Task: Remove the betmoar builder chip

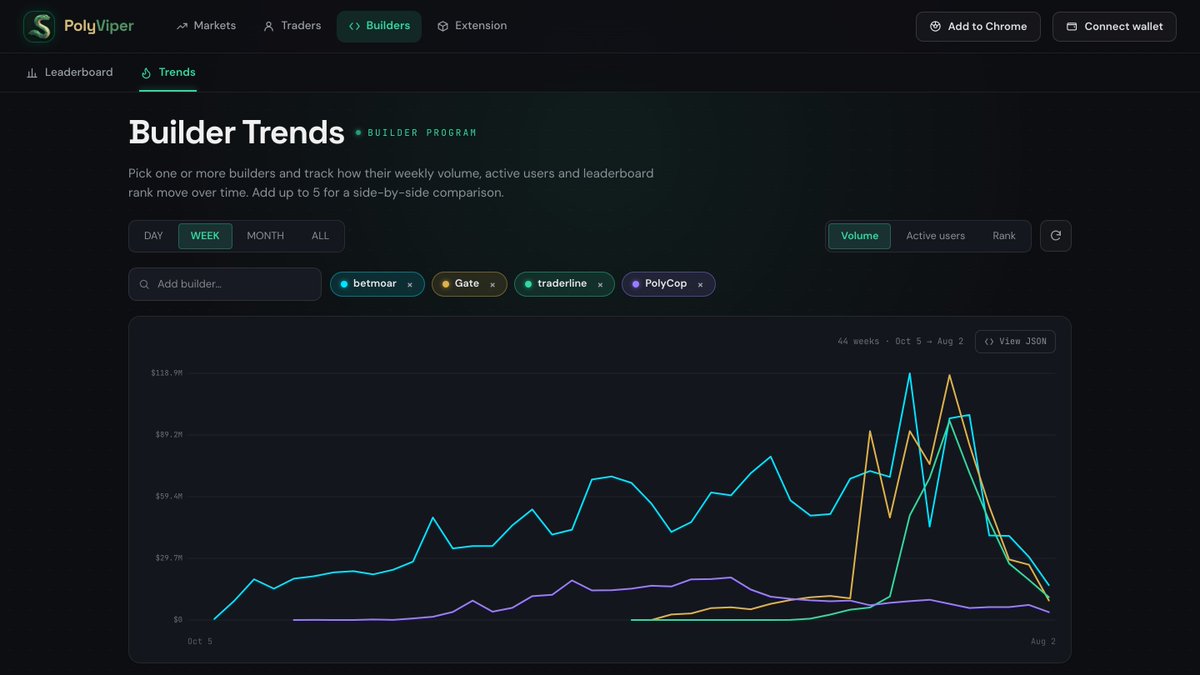Action: [x=410, y=285]
